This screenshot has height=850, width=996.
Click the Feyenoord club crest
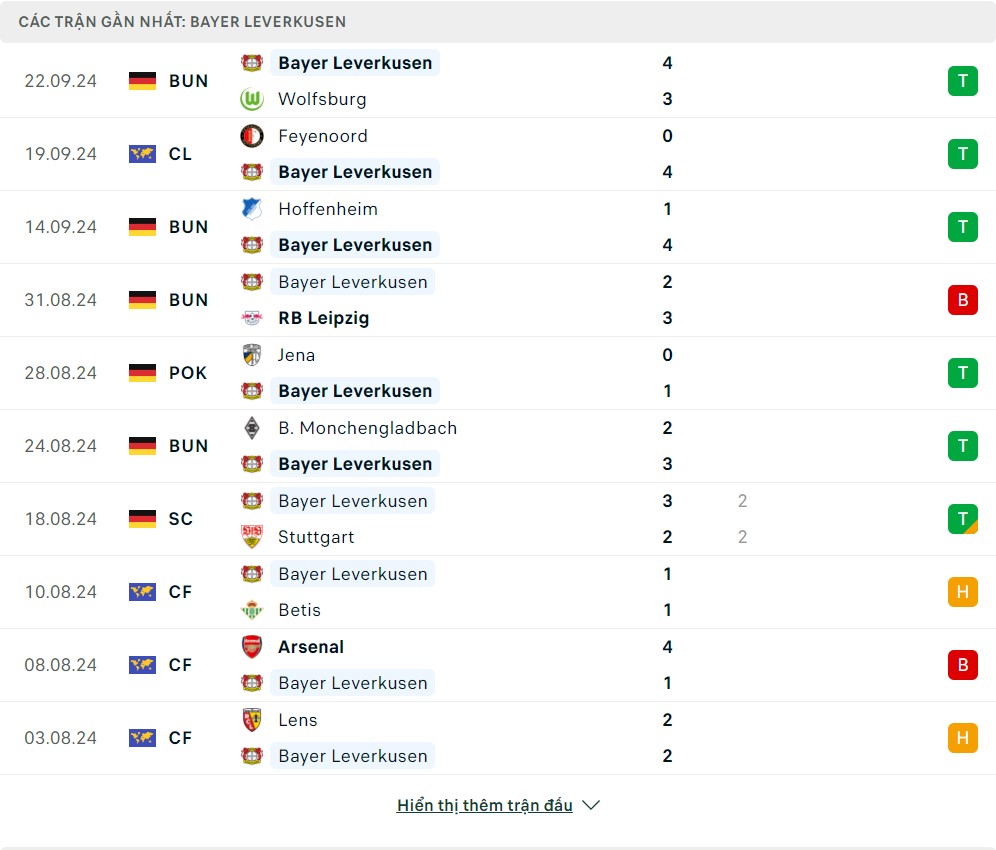(251, 136)
